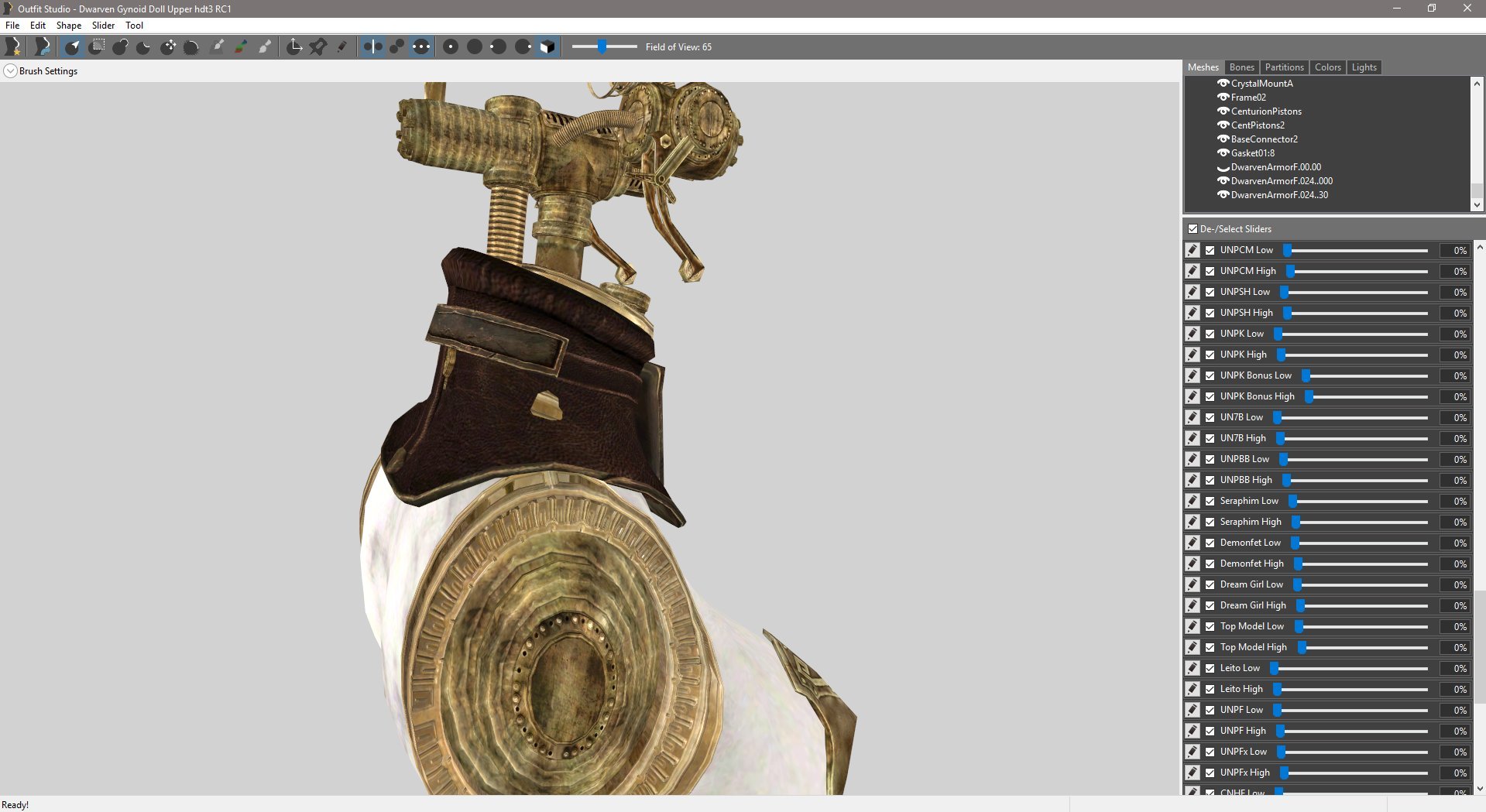This screenshot has width=1486, height=812.
Task: Expand the Brush Settings panel
Action: pos(10,71)
